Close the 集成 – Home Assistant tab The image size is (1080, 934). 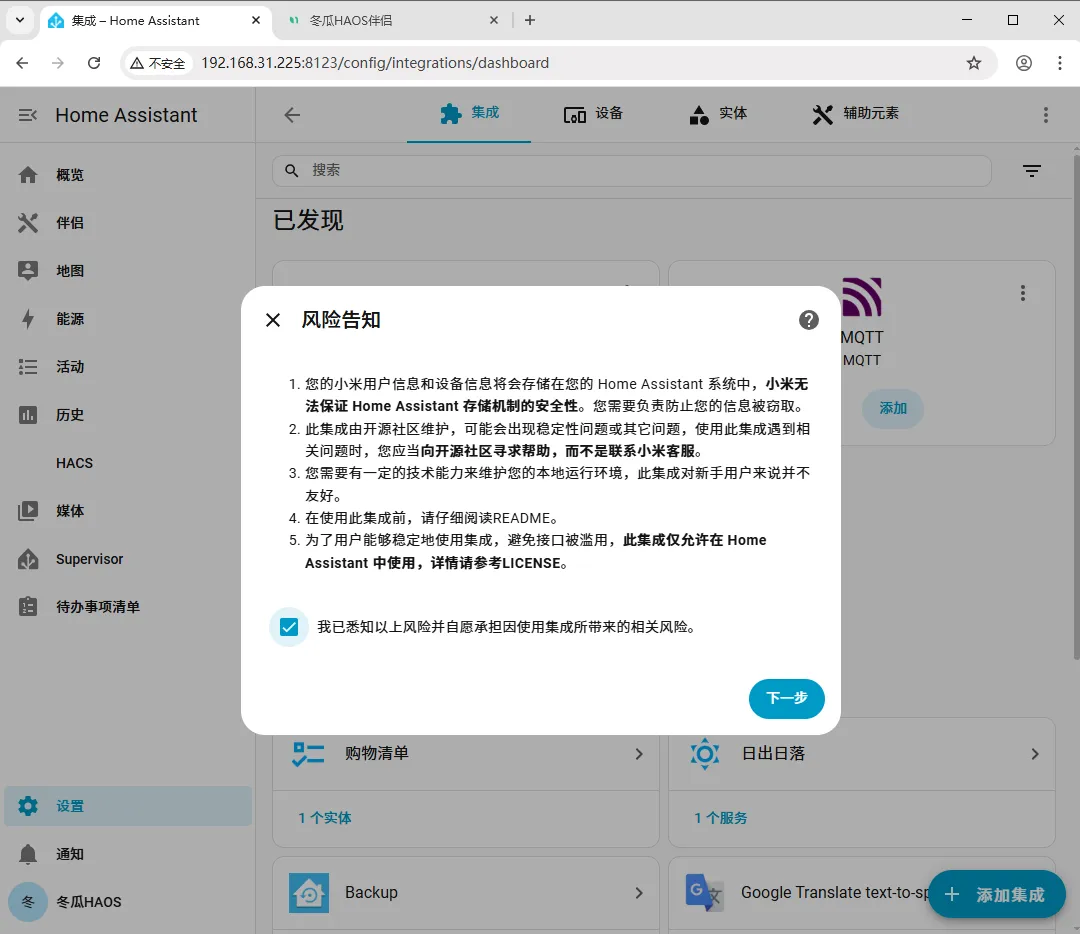click(256, 21)
